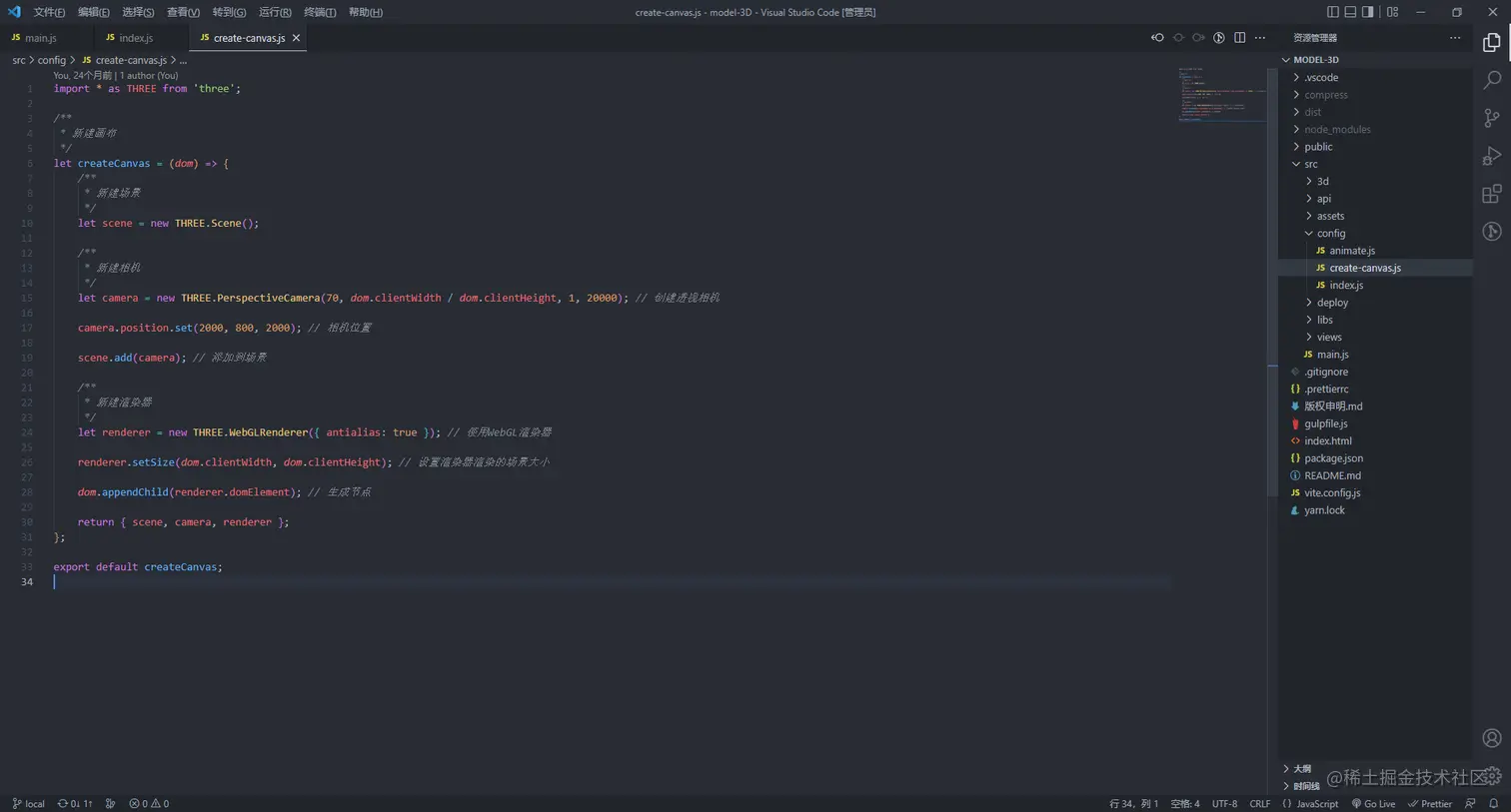Open animate.js in the explorer
The image size is (1511, 812).
(x=1375, y=251)
